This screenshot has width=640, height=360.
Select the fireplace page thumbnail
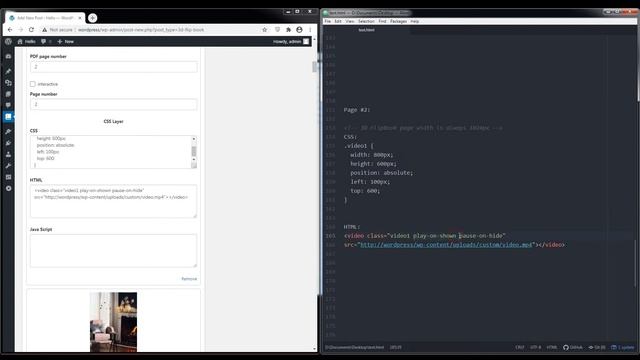click(113, 322)
